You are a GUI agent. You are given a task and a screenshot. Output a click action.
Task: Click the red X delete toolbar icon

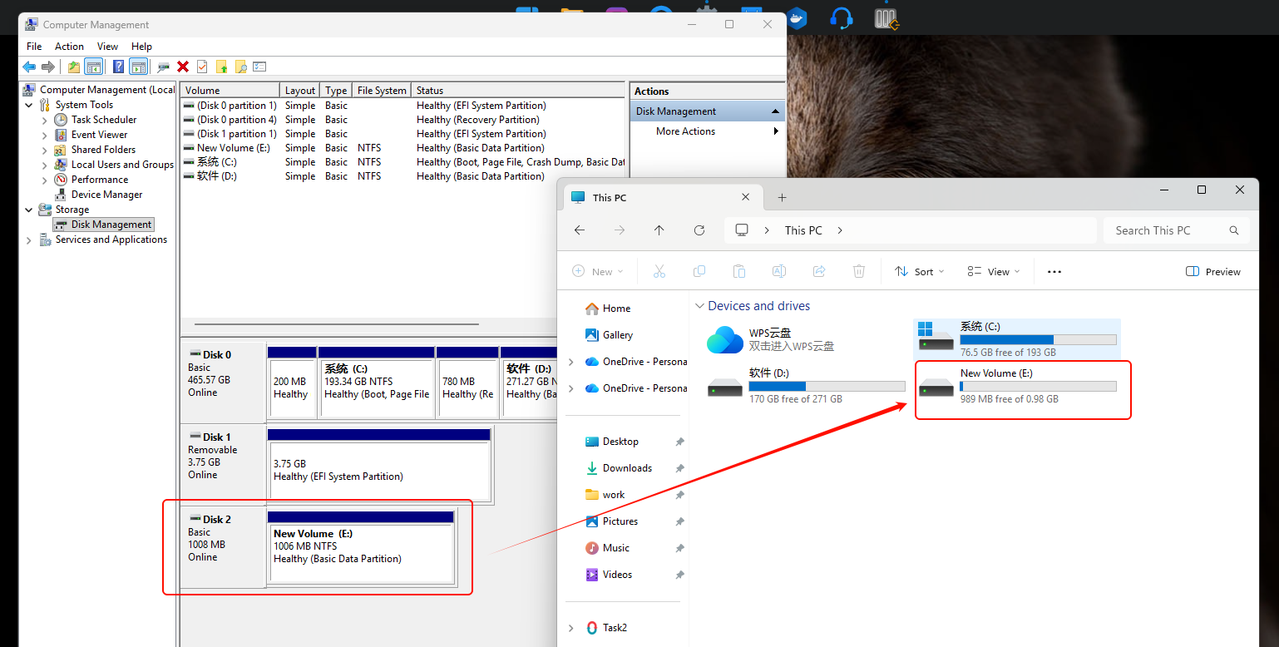point(183,67)
